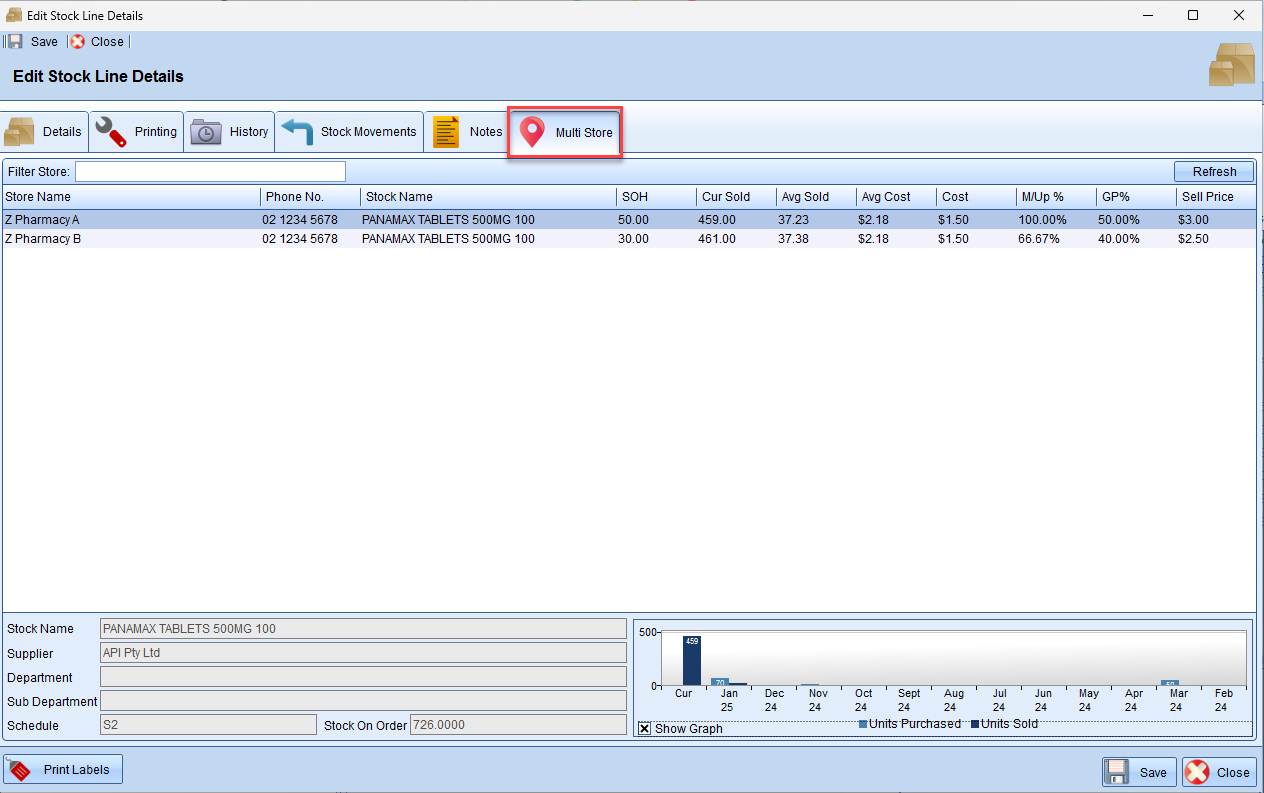
Task: Click the red Close icon in top toolbar
Action: (78, 42)
